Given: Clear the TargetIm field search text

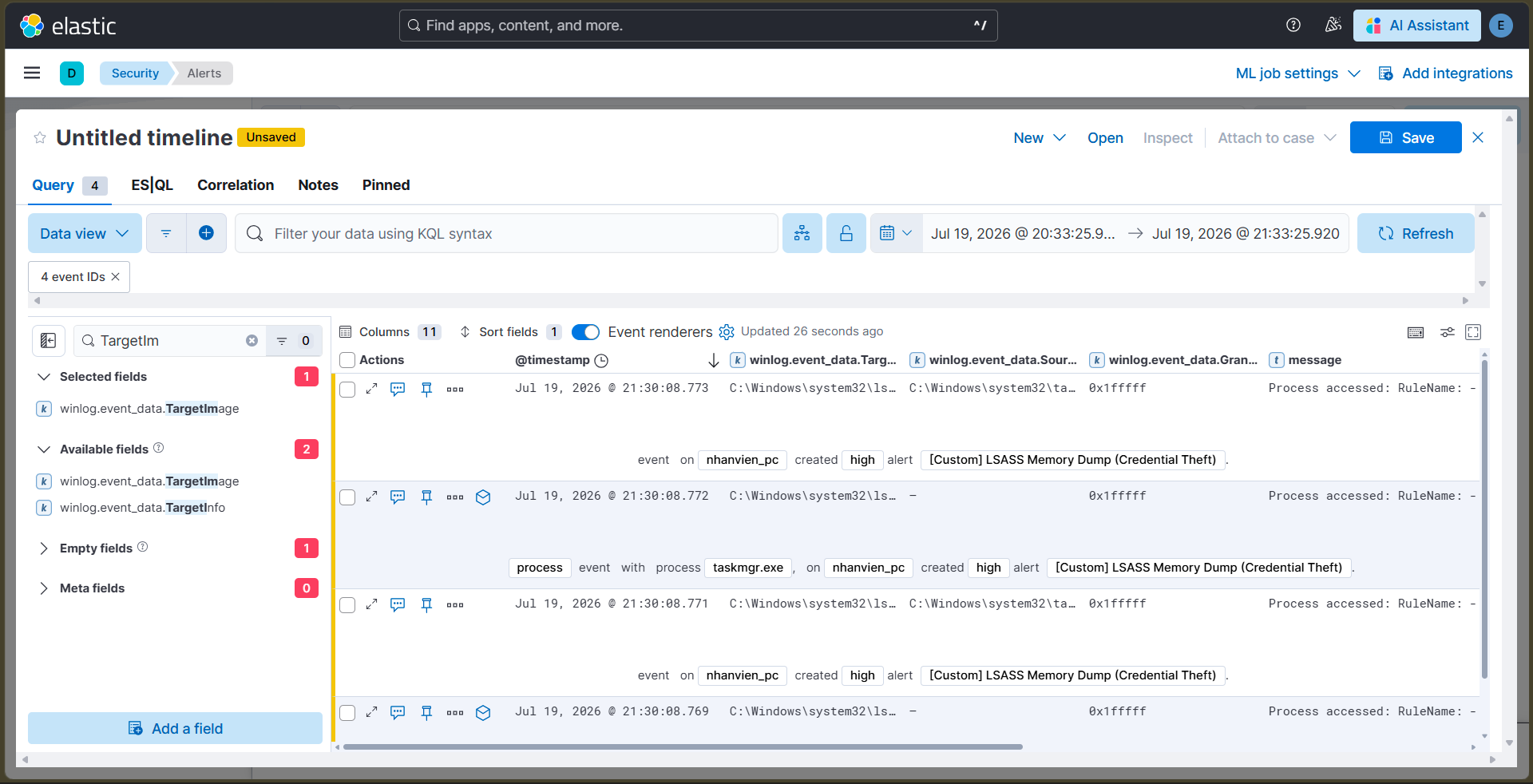Looking at the screenshot, I should coord(252,341).
